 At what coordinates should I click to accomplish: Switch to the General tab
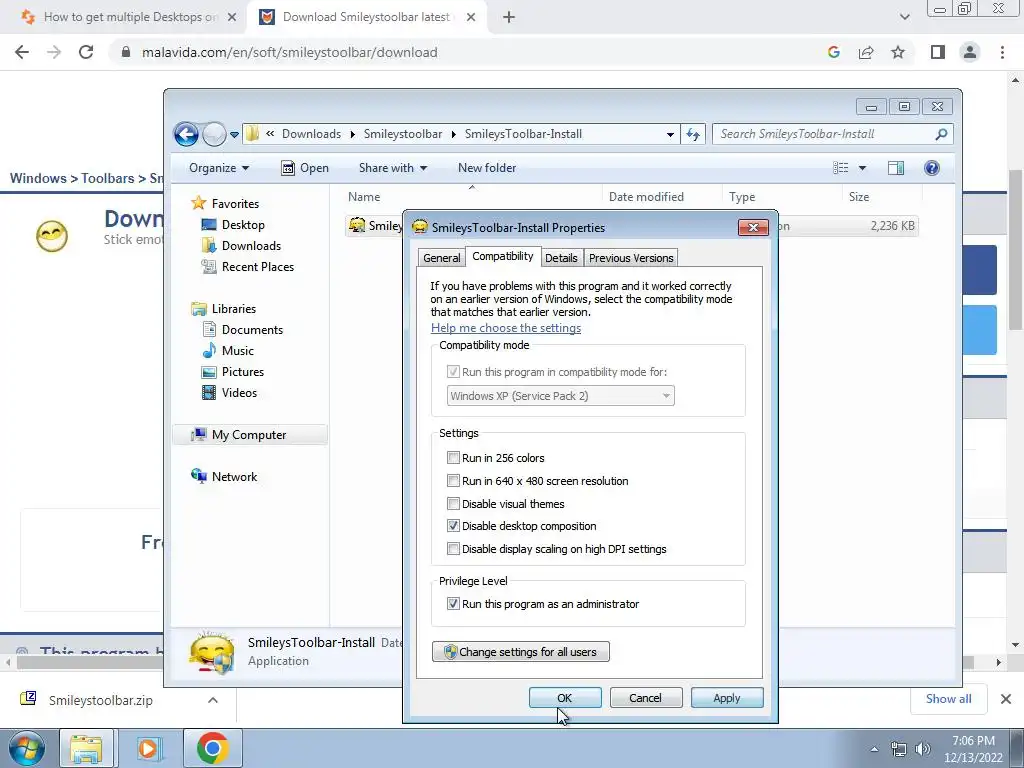(441, 258)
